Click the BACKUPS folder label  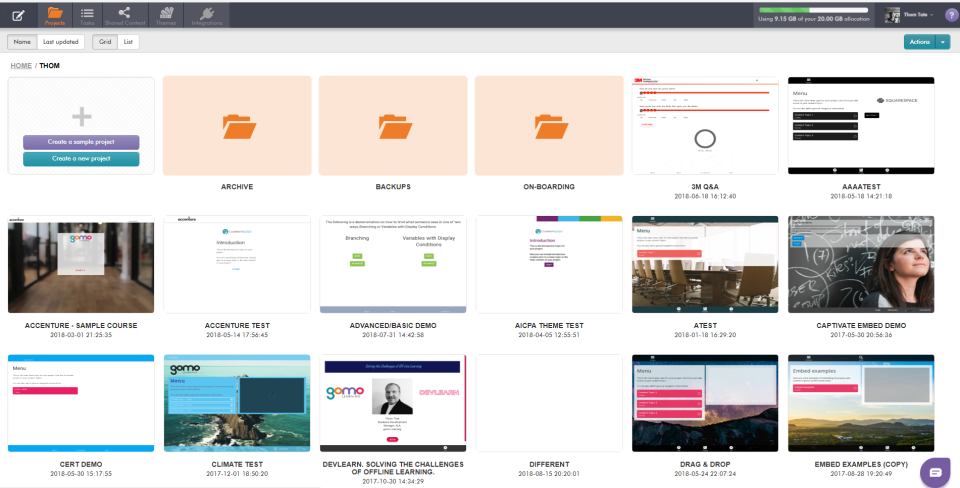pyautogui.click(x=393, y=187)
